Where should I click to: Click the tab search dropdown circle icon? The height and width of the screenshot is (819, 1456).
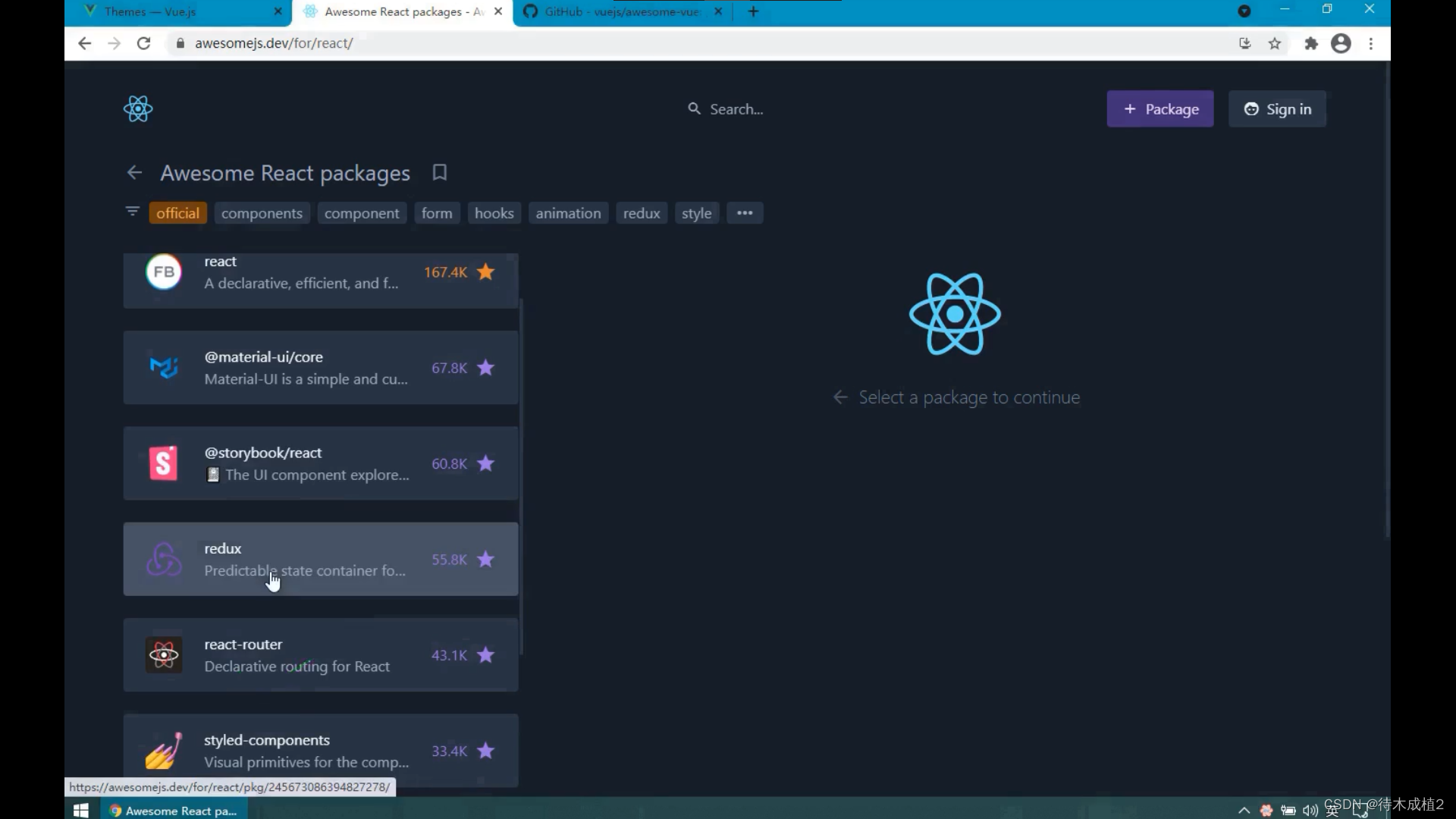pos(1244,11)
